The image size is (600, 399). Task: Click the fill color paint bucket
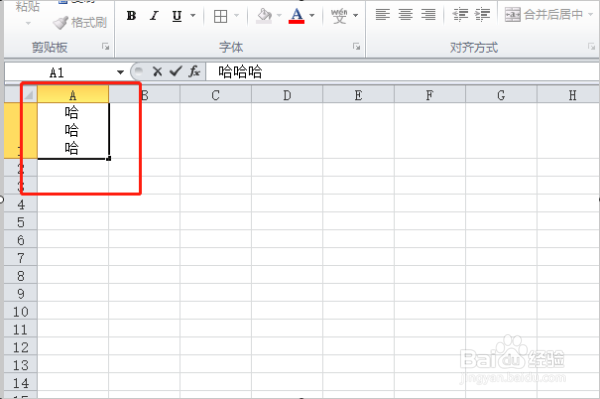(264, 16)
